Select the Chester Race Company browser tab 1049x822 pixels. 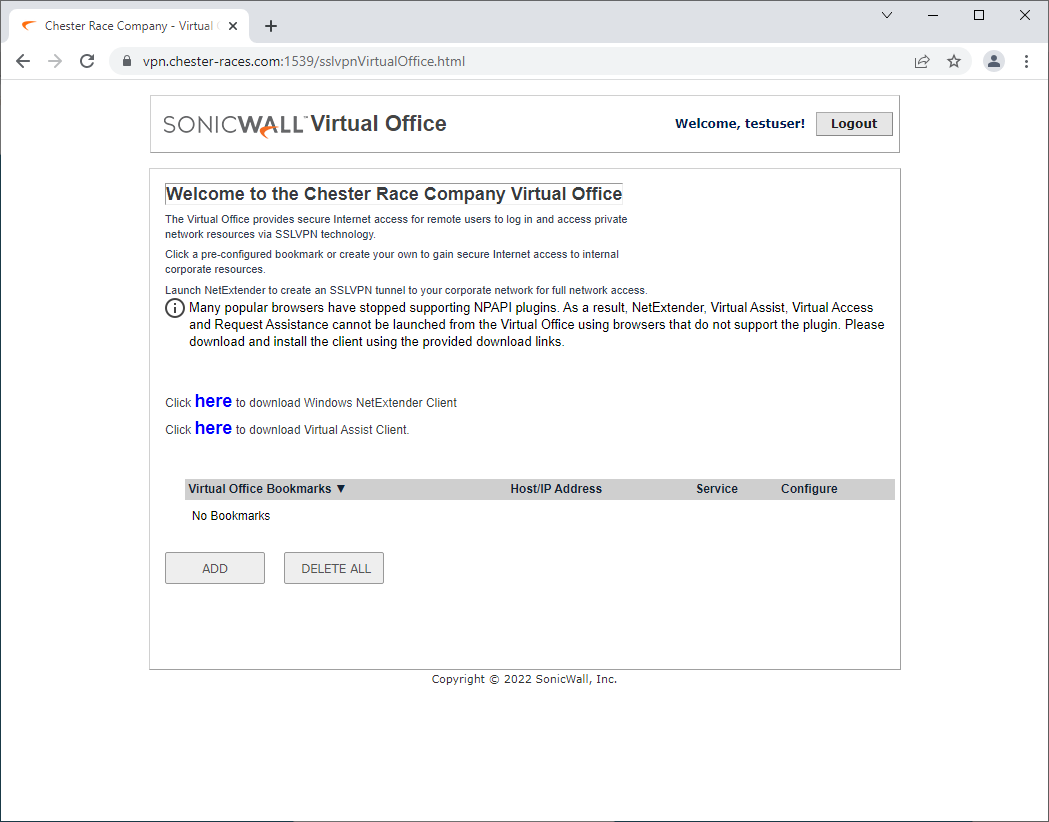pyautogui.click(x=128, y=26)
